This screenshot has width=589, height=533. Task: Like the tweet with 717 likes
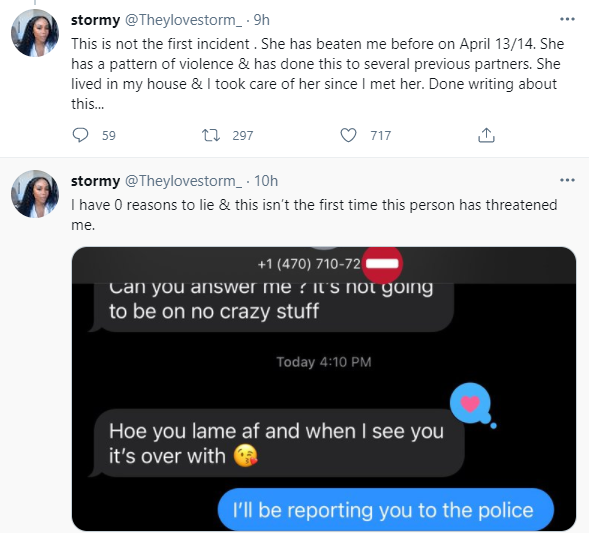348,135
